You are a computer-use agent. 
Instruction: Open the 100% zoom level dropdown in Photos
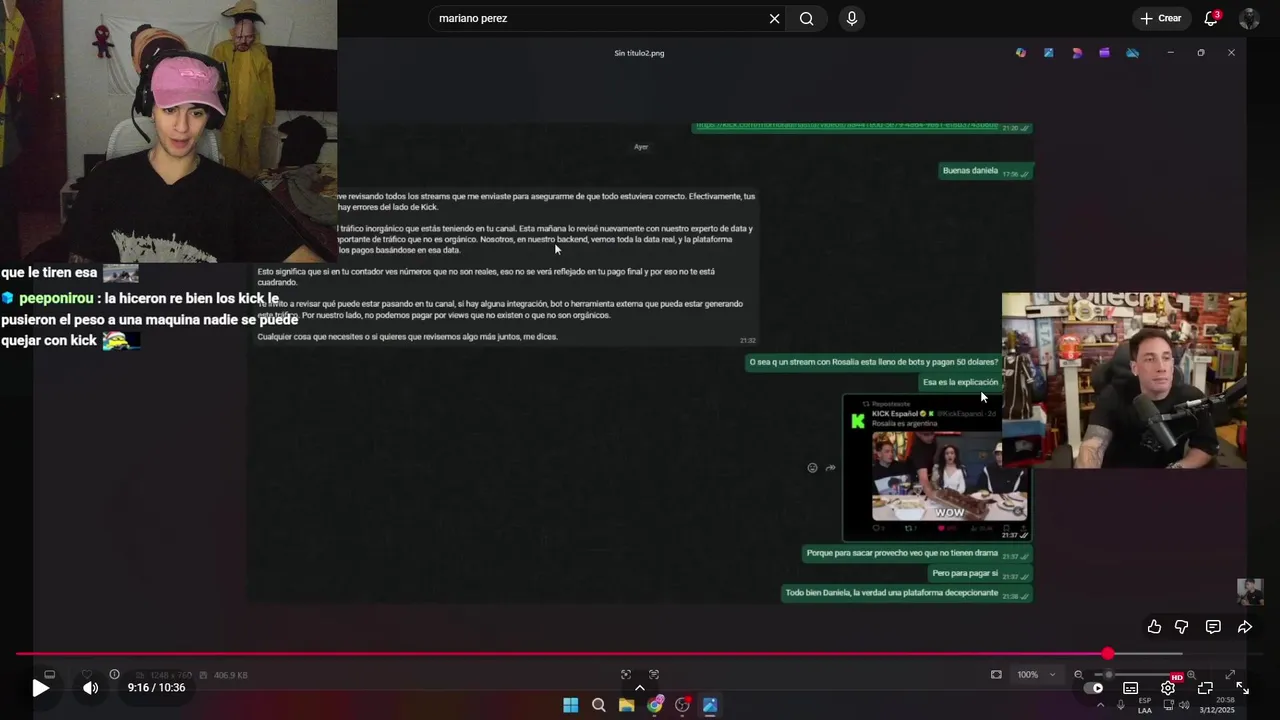(1036, 675)
